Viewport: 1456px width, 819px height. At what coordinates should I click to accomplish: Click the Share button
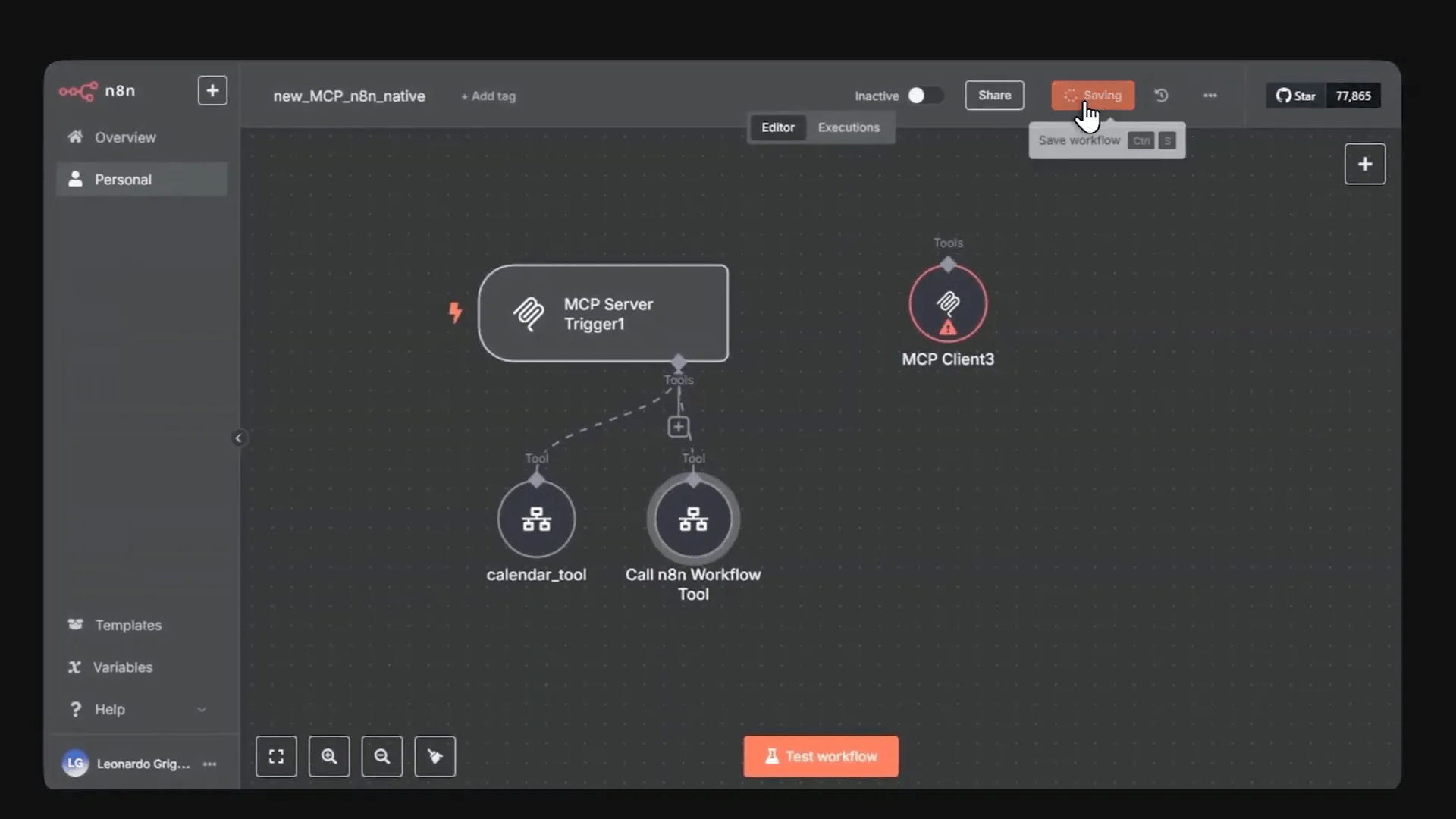pos(994,96)
